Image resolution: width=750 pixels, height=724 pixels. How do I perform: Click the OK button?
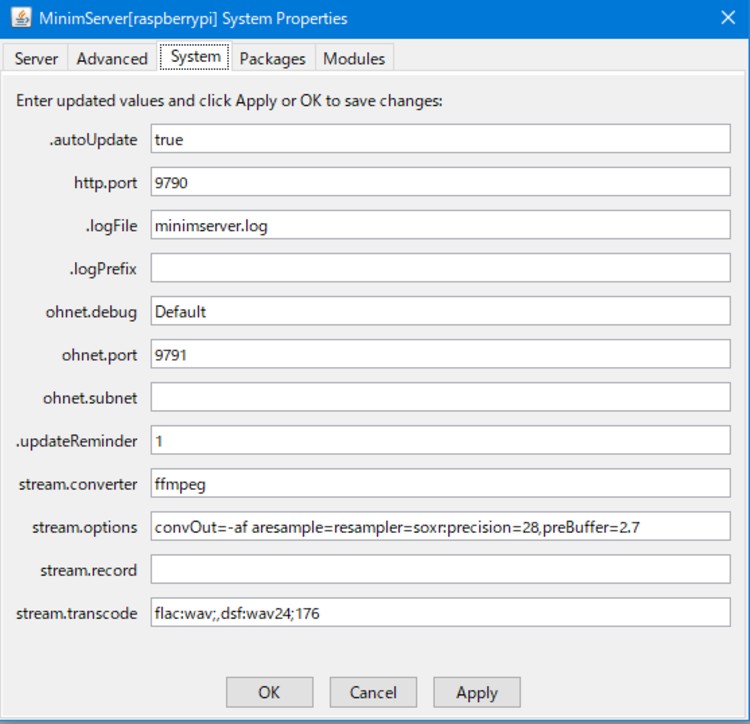tap(269, 692)
